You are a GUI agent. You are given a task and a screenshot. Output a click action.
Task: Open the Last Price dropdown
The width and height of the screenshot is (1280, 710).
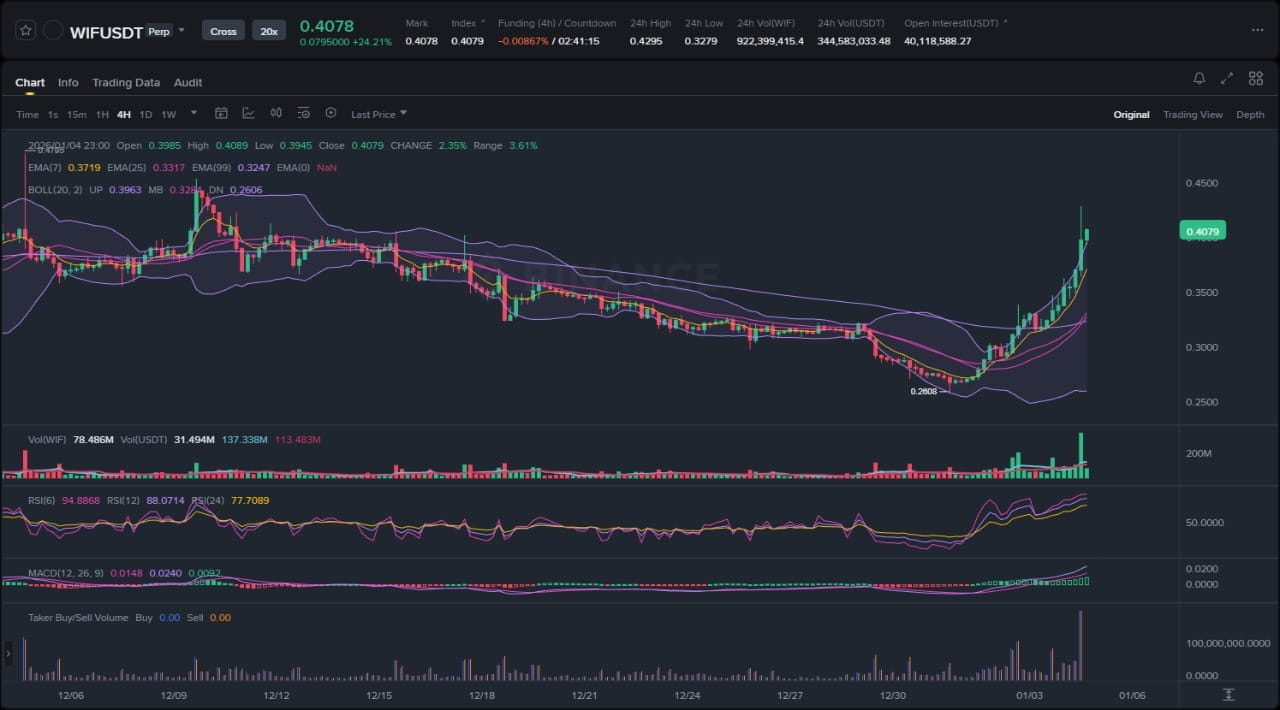coord(378,114)
